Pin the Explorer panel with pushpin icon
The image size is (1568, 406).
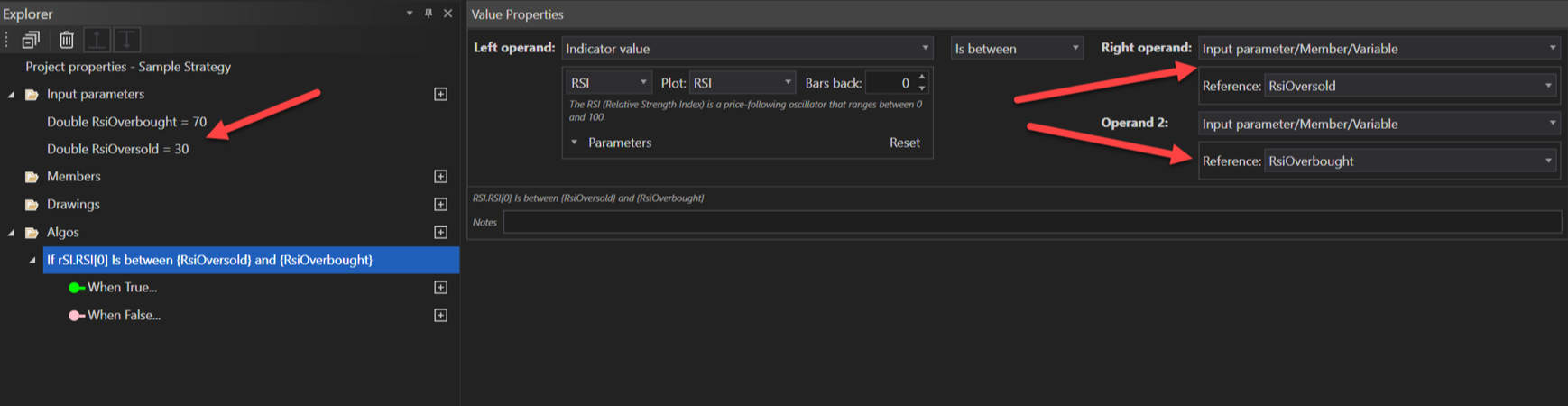click(429, 14)
